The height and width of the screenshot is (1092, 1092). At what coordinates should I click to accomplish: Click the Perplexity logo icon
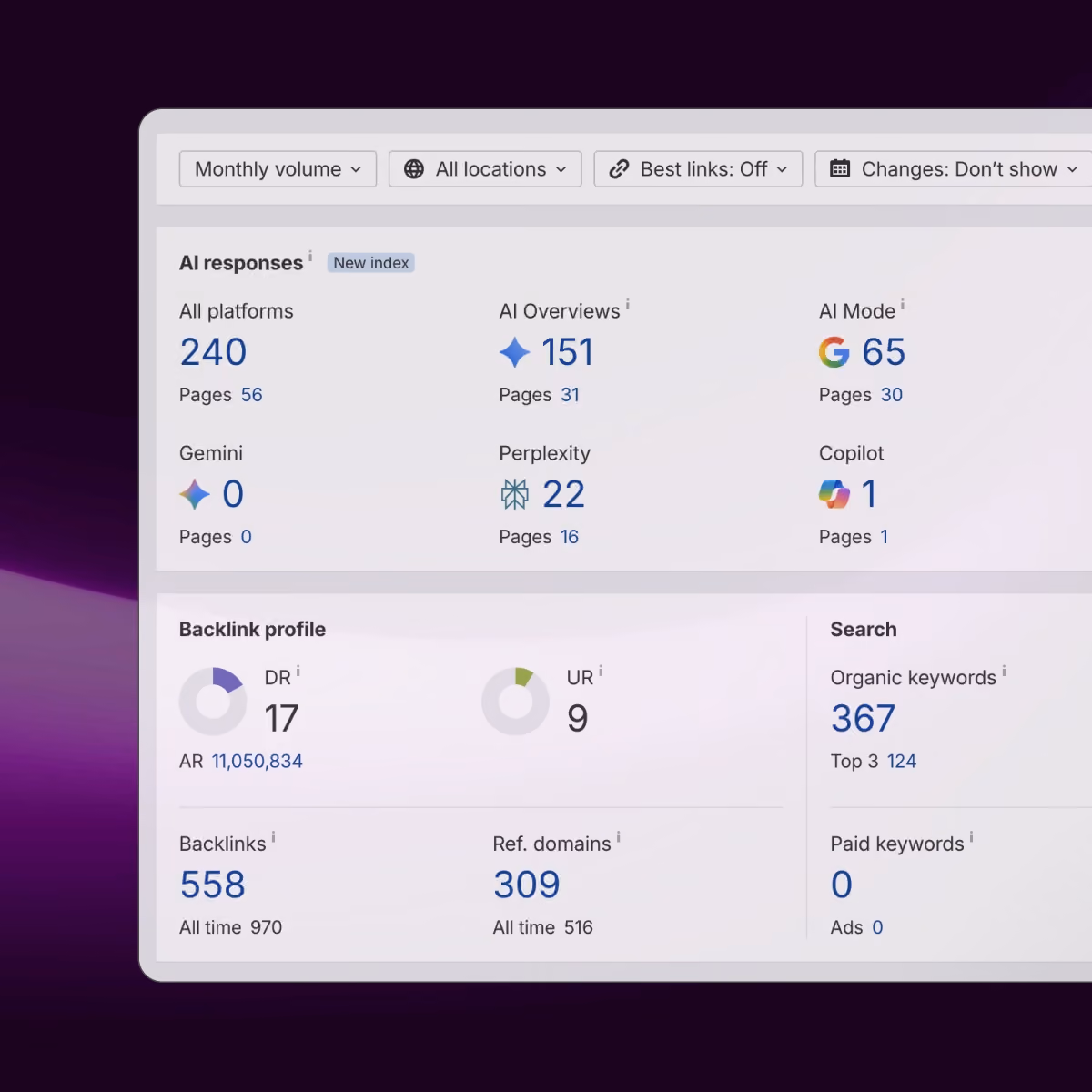tap(515, 494)
